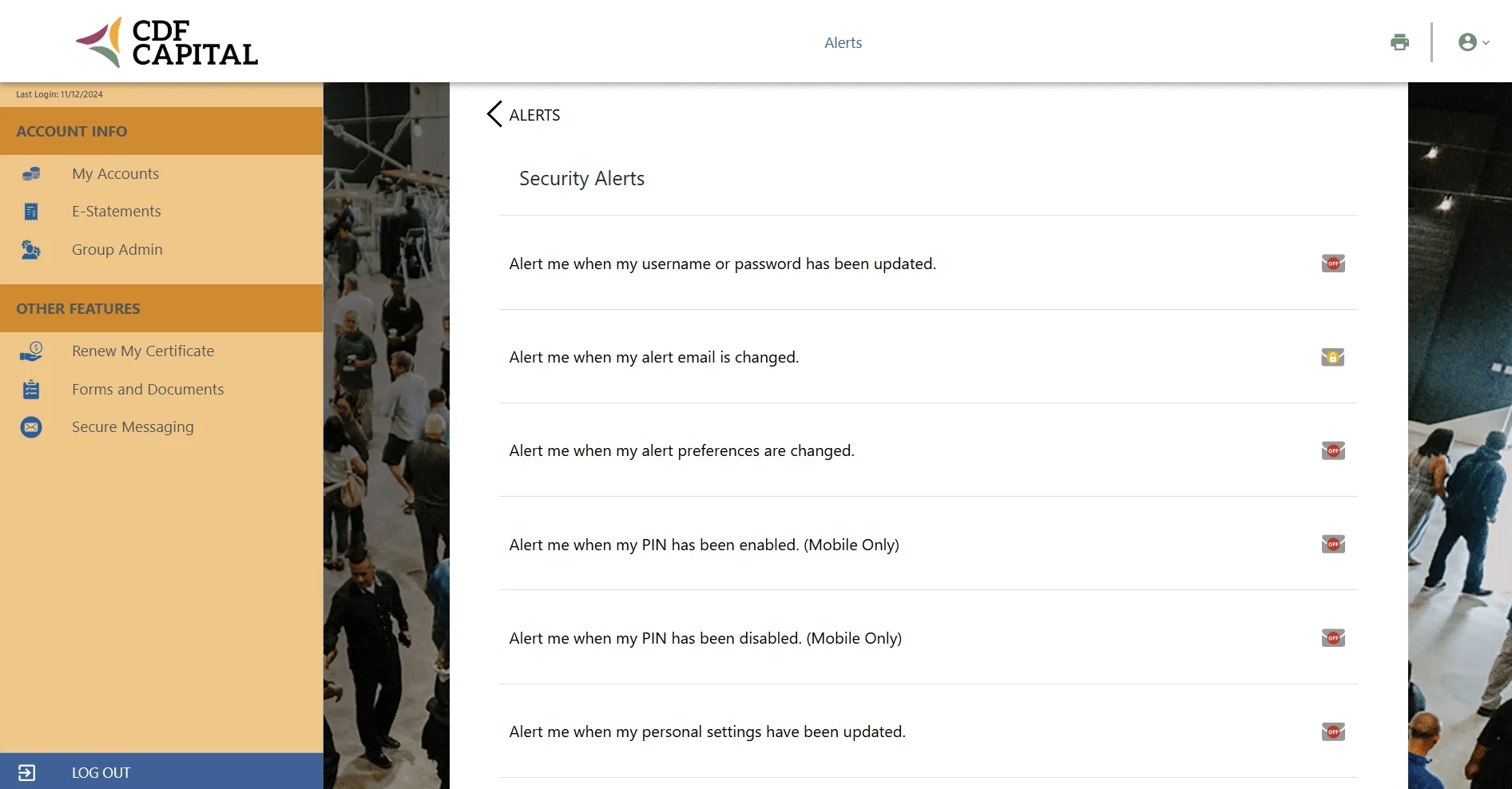The width and height of the screenshot is (1512, 789).
Task: Open My Accounts from sidebar menu
Action: coord(115,174)
